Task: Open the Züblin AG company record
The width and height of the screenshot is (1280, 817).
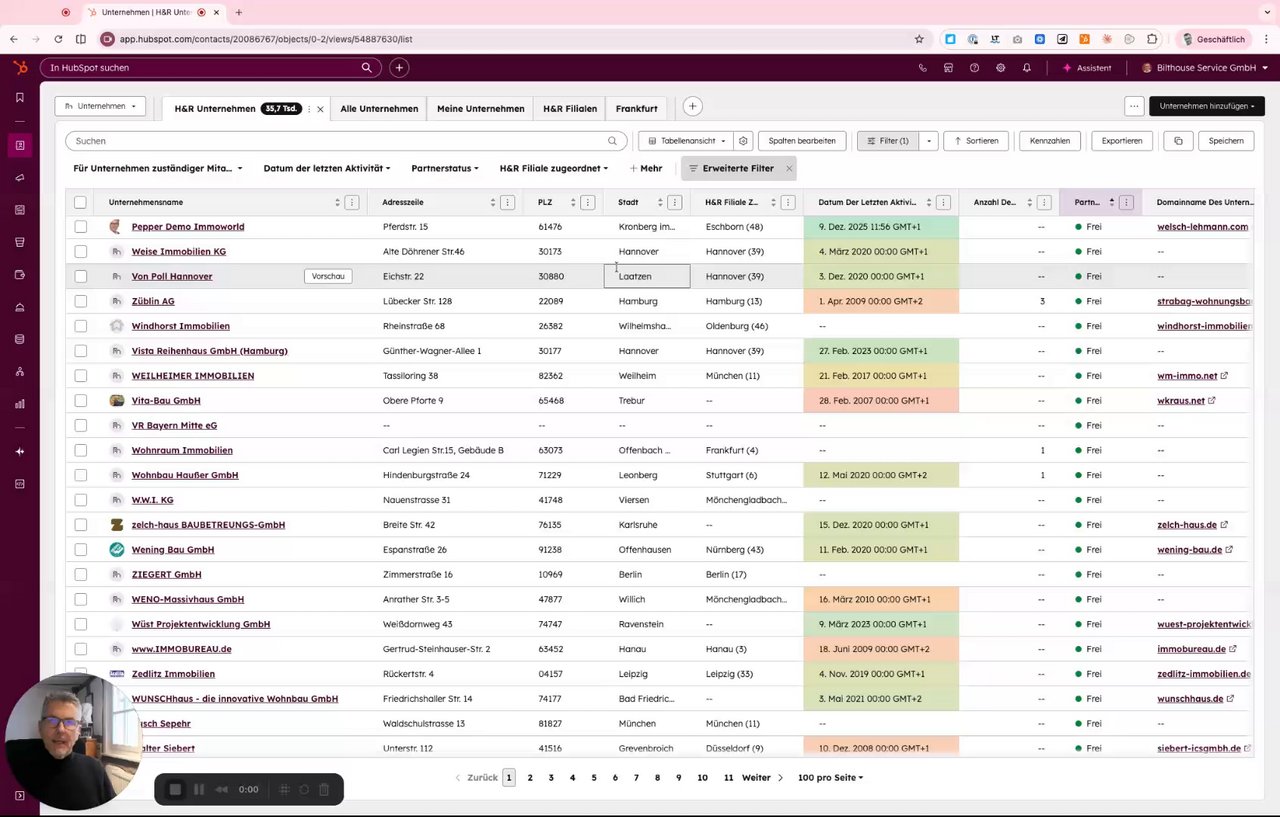Action: pyautogui.click(x=153, y=301)
